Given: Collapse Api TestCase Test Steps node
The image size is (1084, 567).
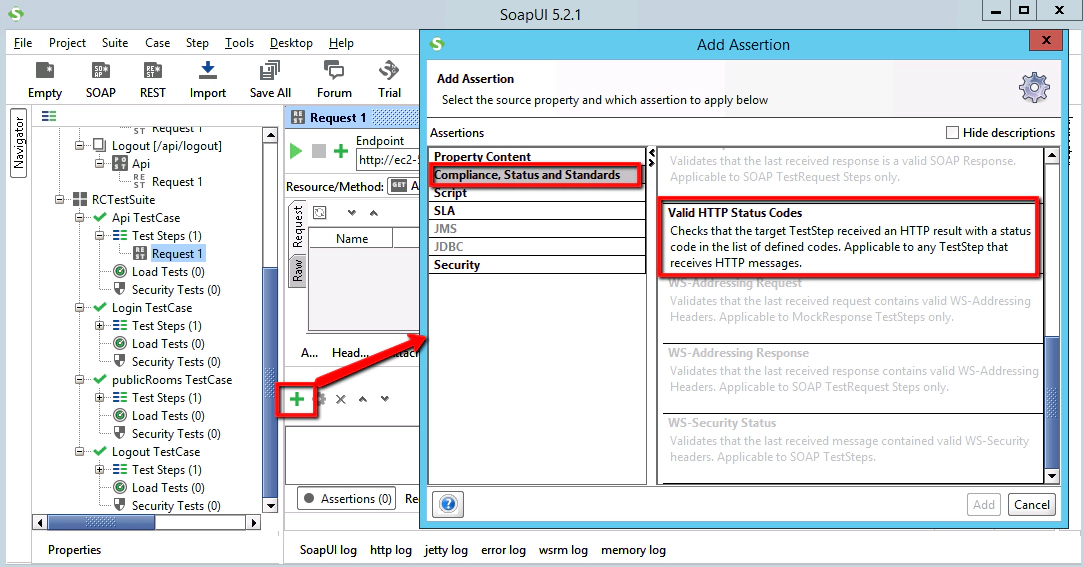Looking at the screenshot, I should (x=100, y=236).
